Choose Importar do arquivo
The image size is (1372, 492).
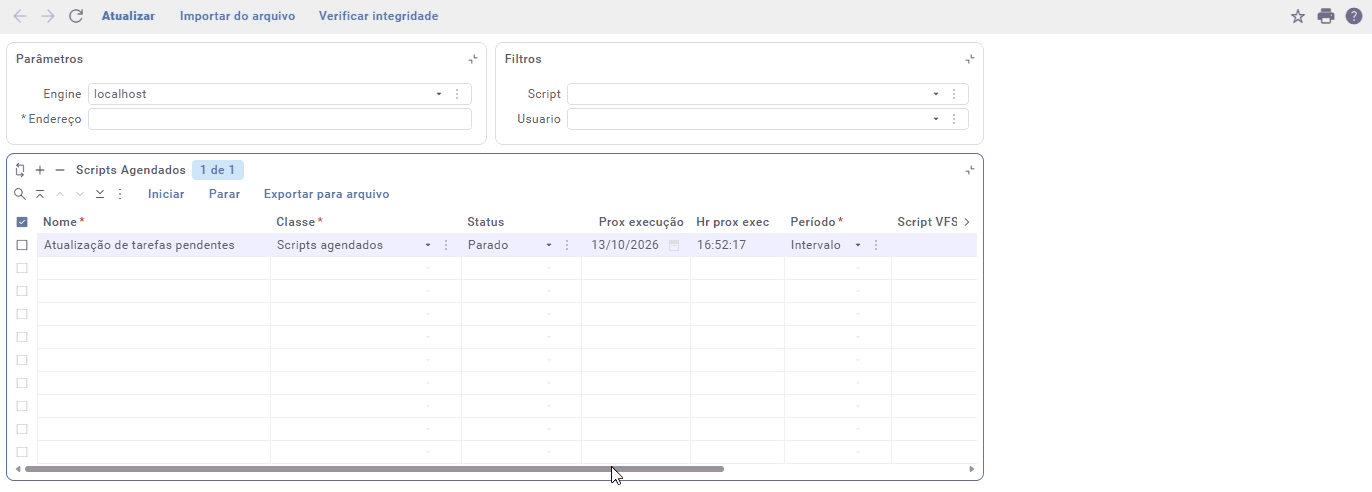tap(237, 16)
